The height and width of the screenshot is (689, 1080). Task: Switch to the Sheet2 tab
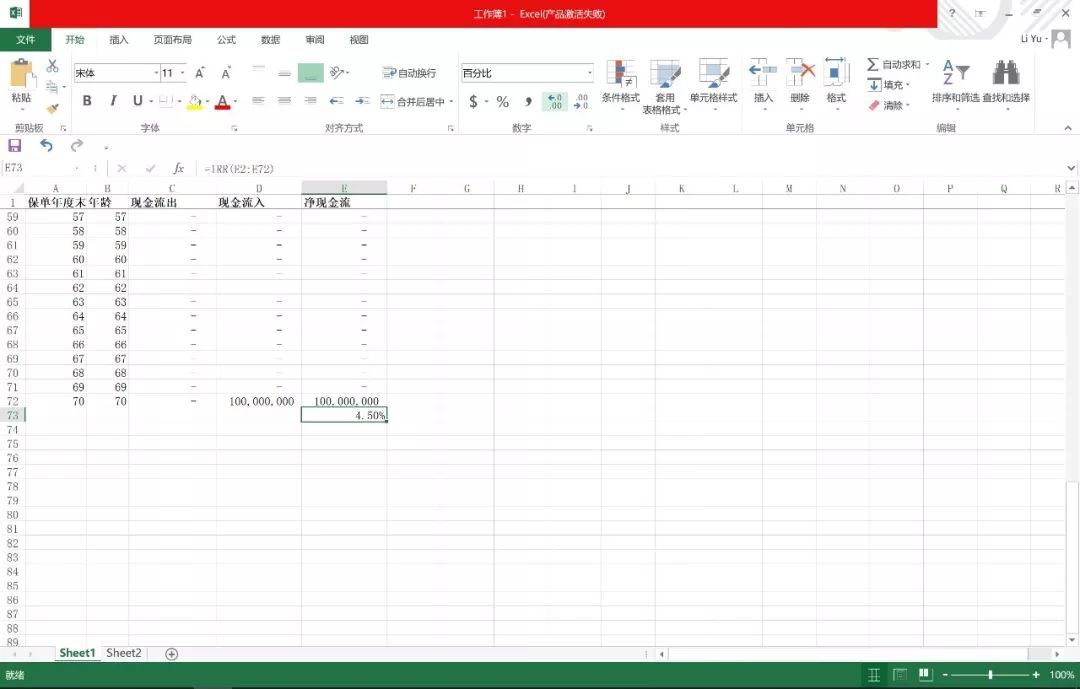pyautogui.click(x=123, y=653)
